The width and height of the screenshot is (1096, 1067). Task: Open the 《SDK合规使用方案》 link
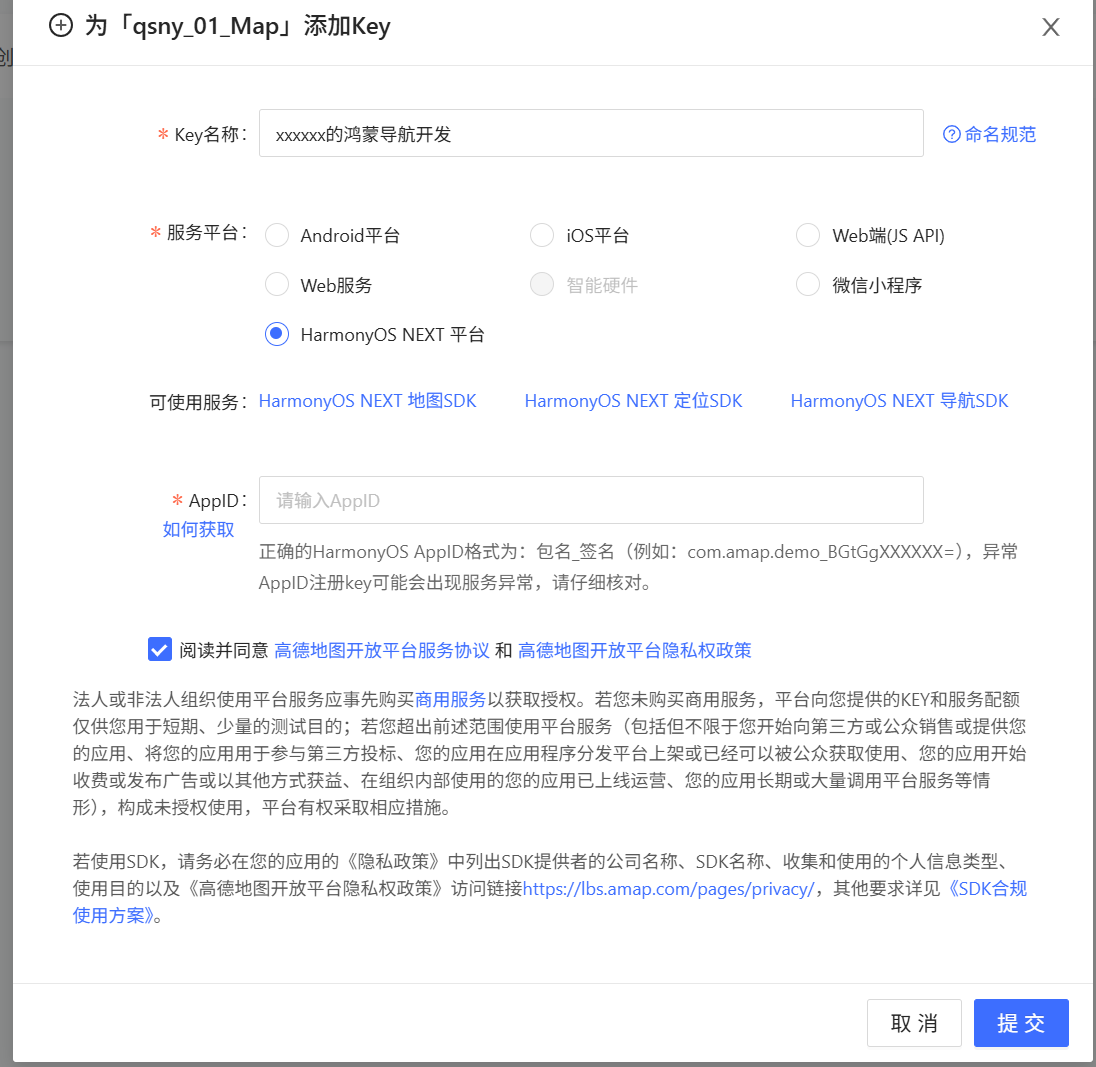coord(987,889)
